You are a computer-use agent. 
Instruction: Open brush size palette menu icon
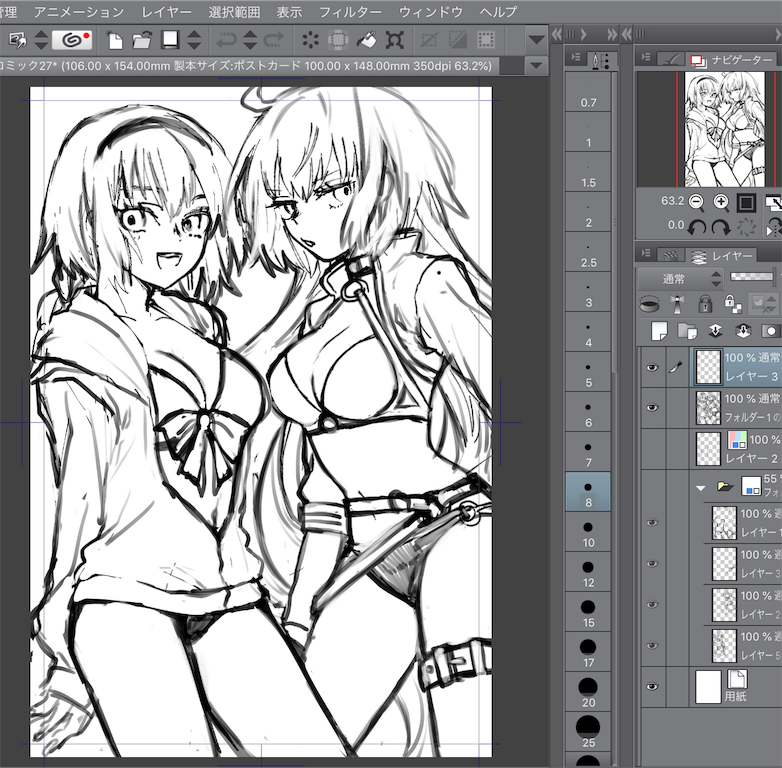pos(576,57)
